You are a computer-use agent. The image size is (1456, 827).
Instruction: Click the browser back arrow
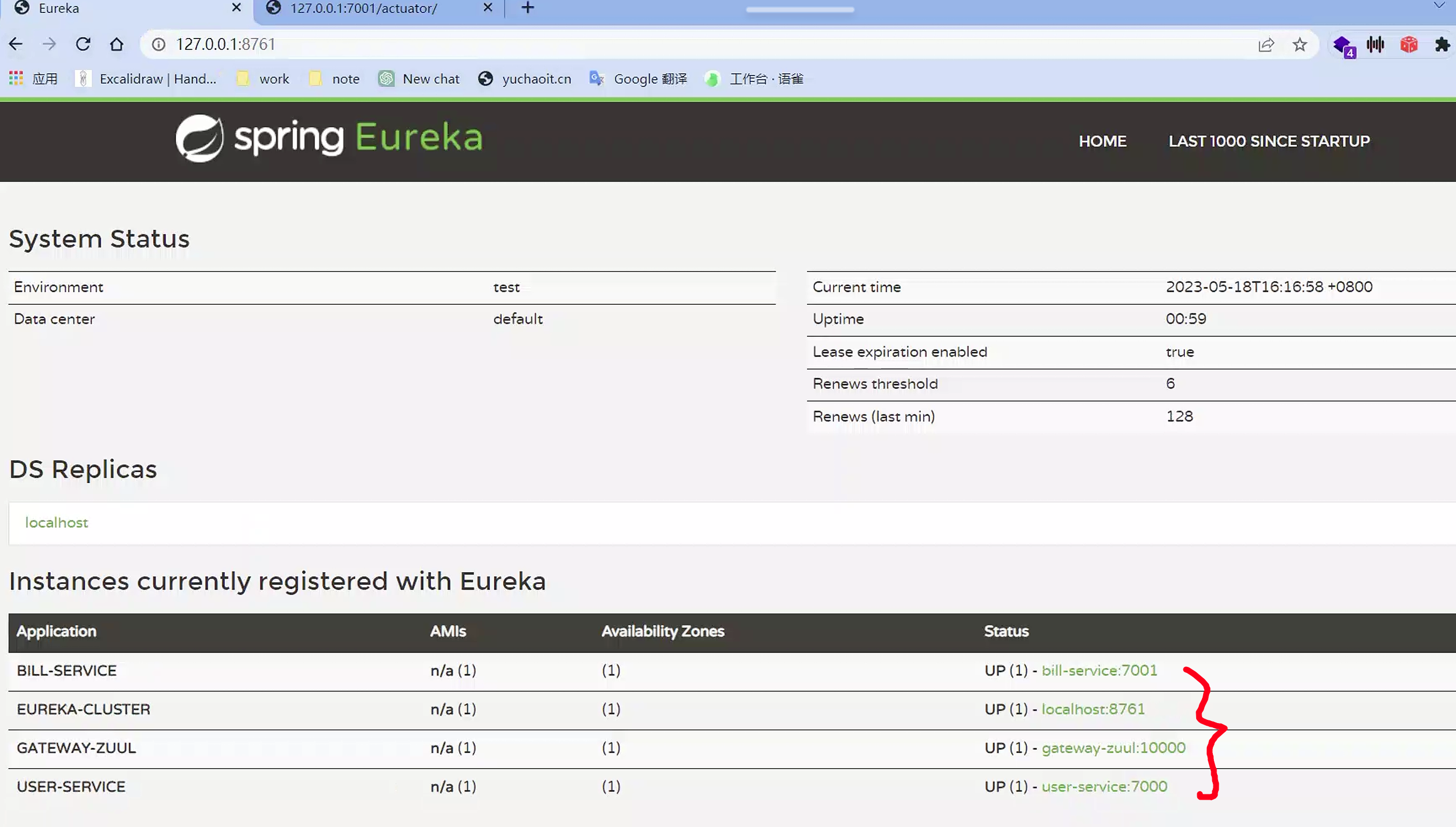[x=16, y=44]
